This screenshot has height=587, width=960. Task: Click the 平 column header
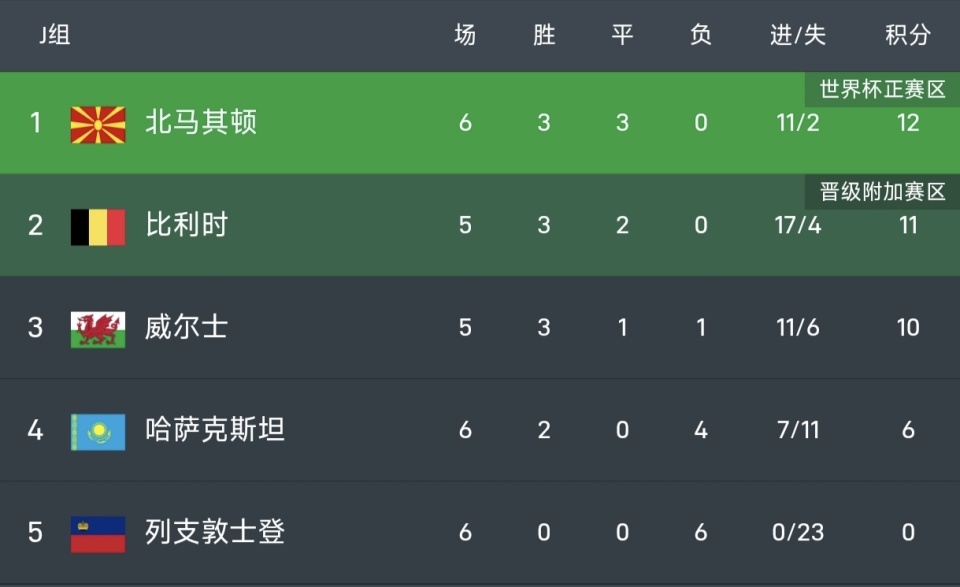pyautogui.click(x=622, y=36)
